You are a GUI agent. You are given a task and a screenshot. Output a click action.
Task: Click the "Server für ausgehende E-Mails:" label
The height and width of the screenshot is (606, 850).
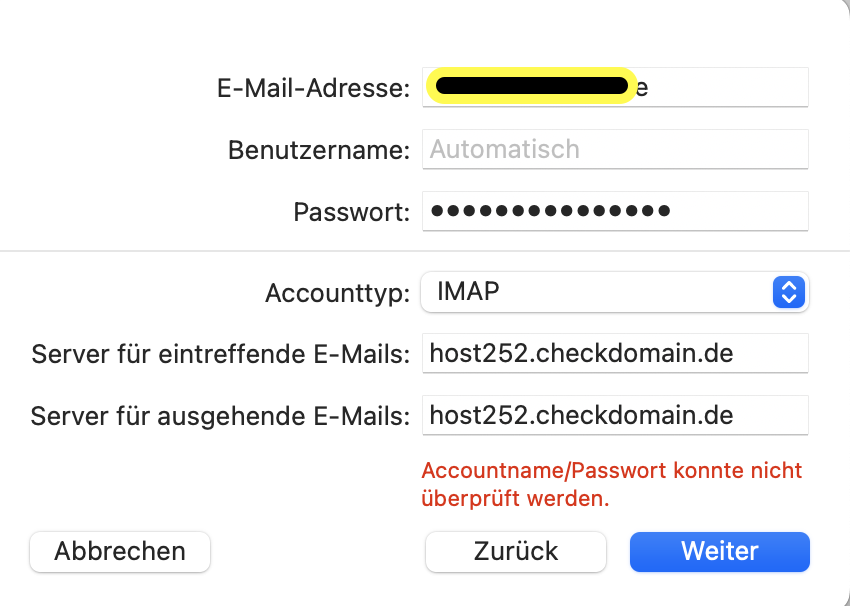(x=220, y=416)
